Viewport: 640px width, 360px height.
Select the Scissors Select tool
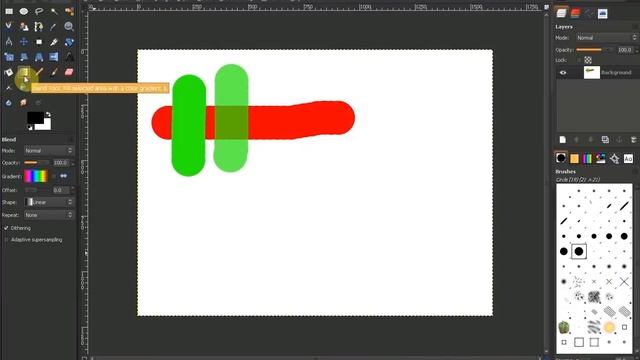point(9,27)
